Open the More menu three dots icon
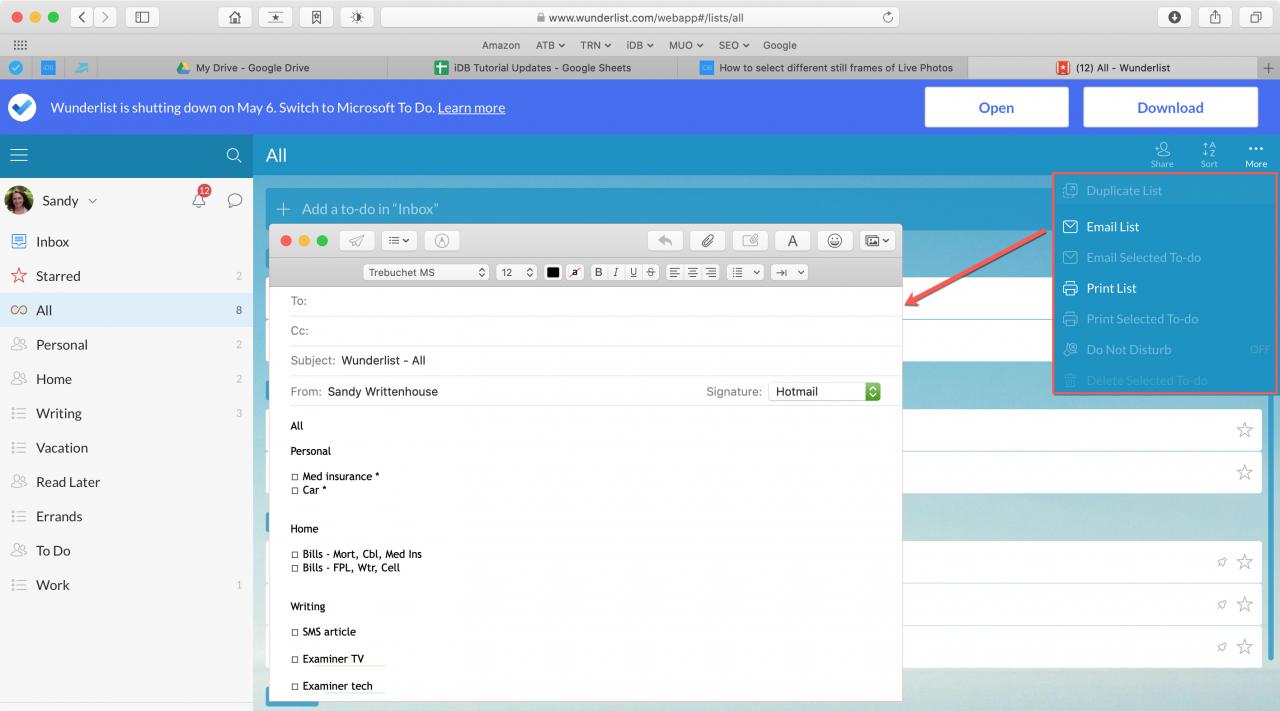The width and height of the screenshot is (1280, 711). (1256, 154)
